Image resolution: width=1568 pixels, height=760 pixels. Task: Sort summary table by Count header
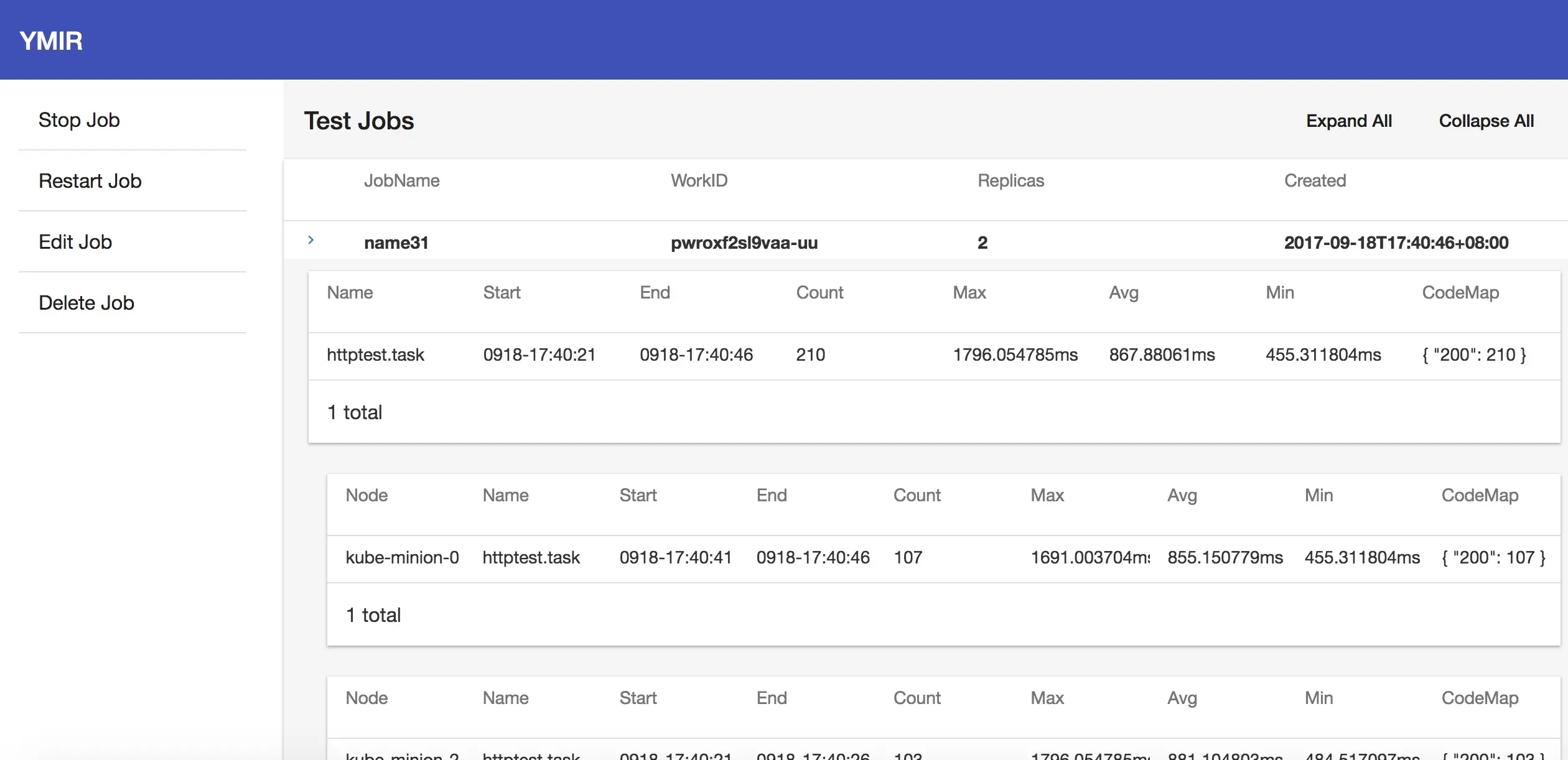[819, 292]
